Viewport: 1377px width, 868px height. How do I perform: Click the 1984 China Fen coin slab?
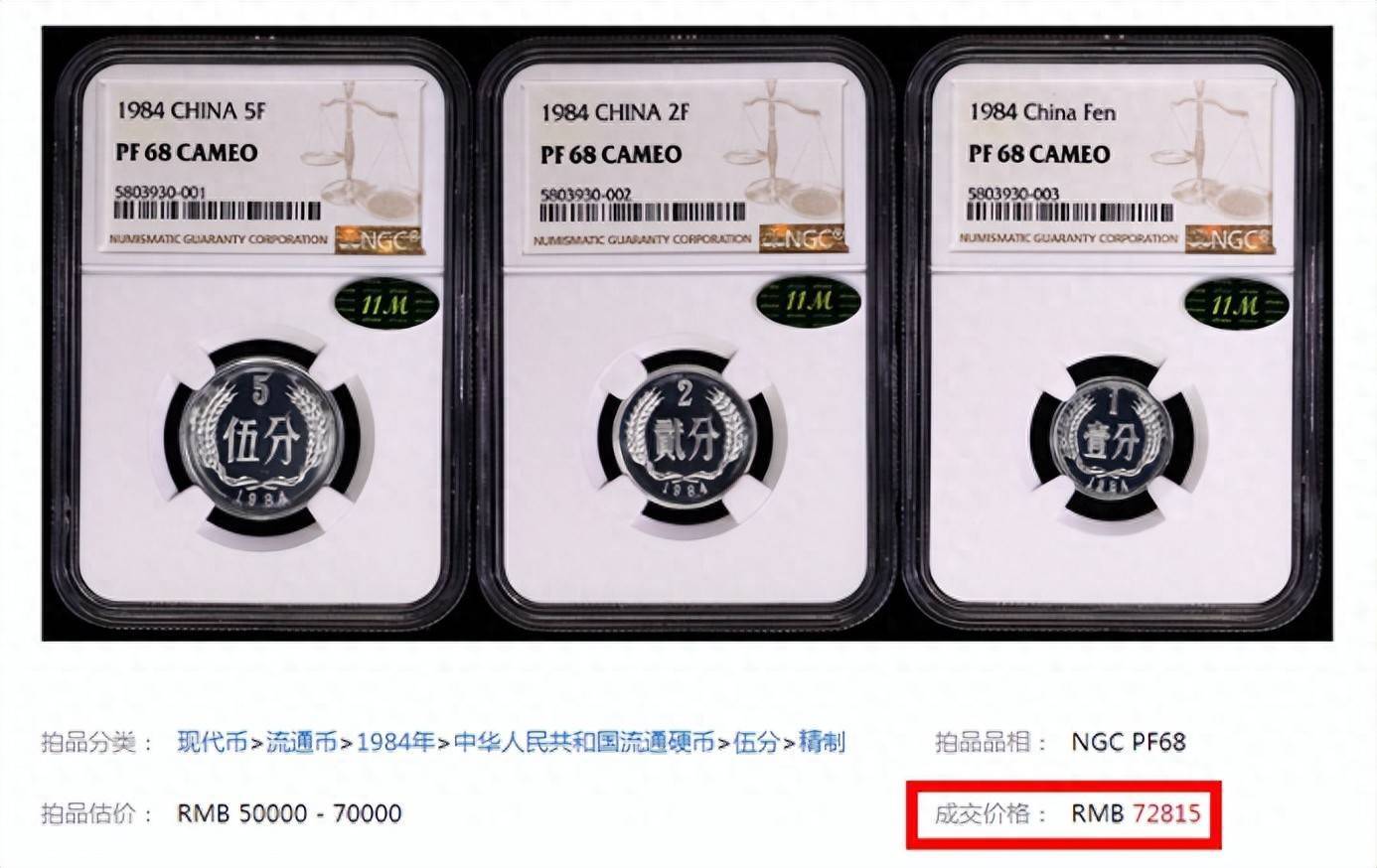pos(1115,333)
